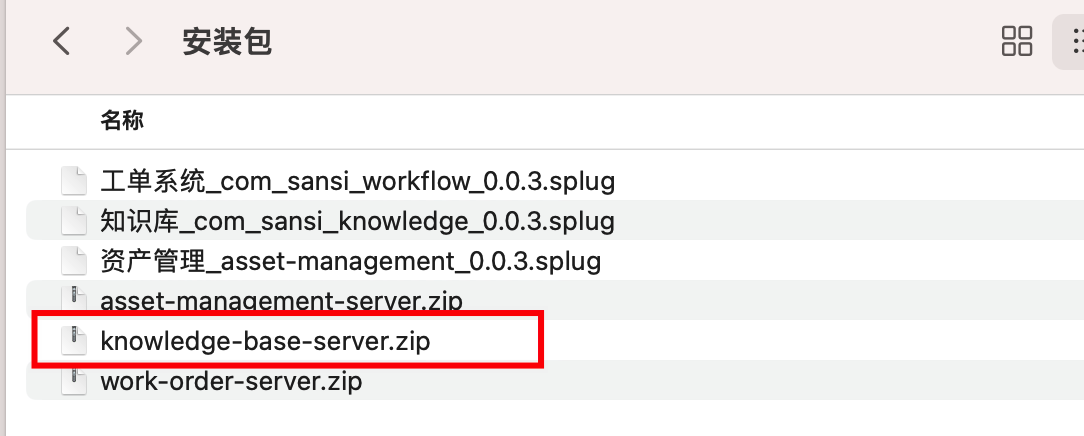The height and width of the screenshot is (436, 1084).
Task: Click the 安装包 folder title
Action: (x=227, y=42)
